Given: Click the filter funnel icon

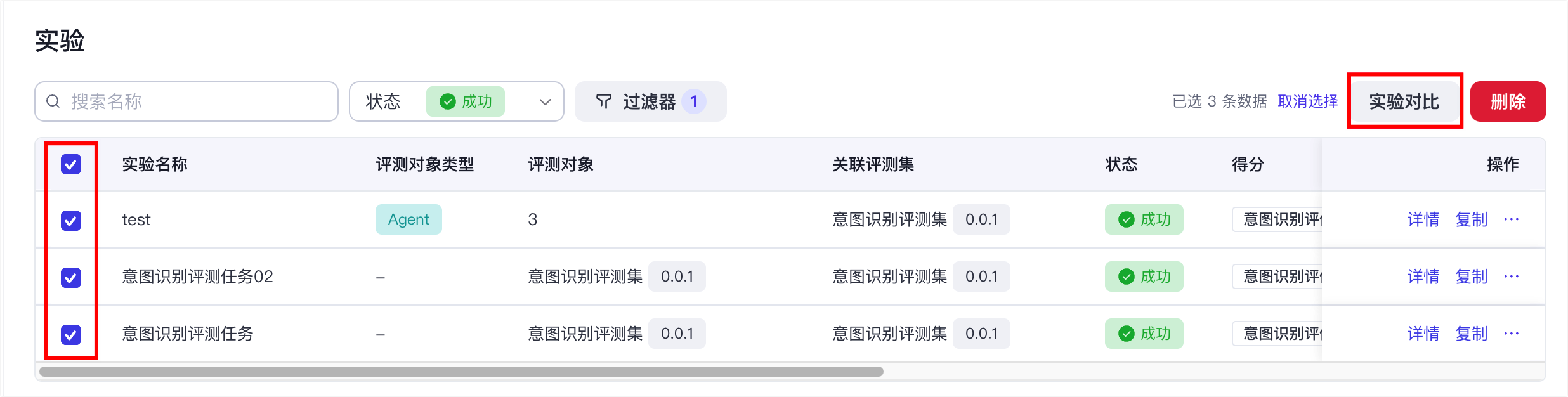Looking at the screenshot, I should 604,101.
